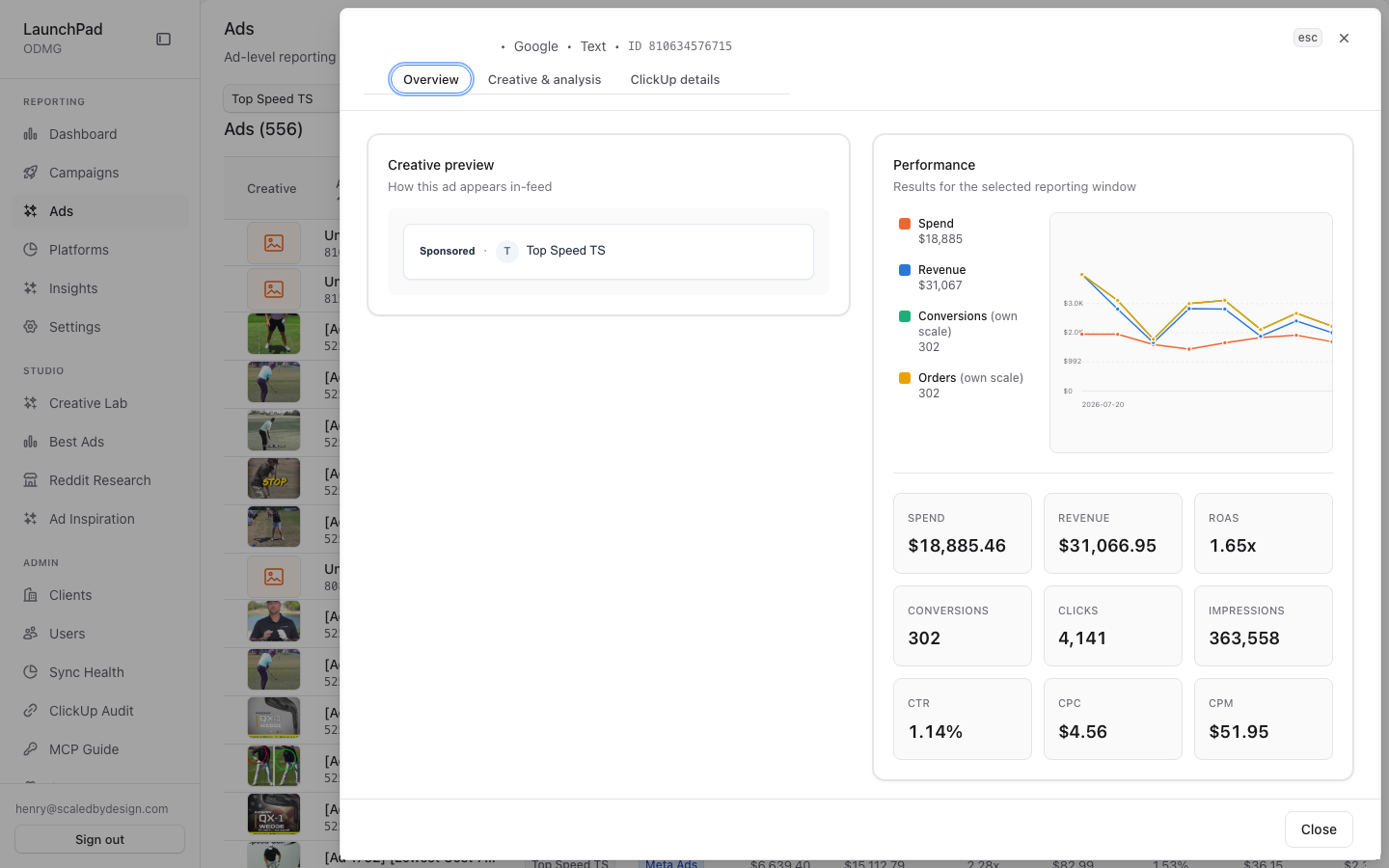Image resolution: width=1389 pixels, height=868 pixels.
Task: Click the Ad Inspiration sparkle icon
Action: [31, 519]
